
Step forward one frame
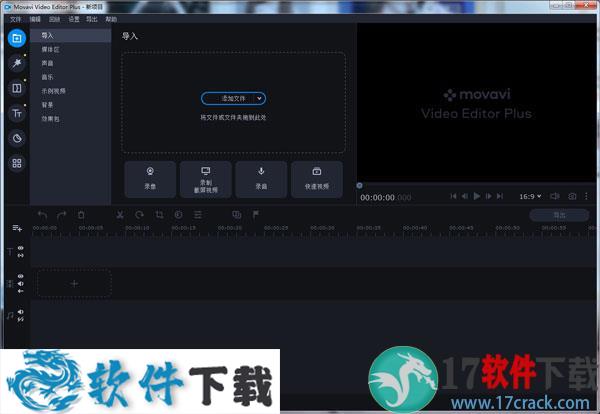(x=489, y=196)
